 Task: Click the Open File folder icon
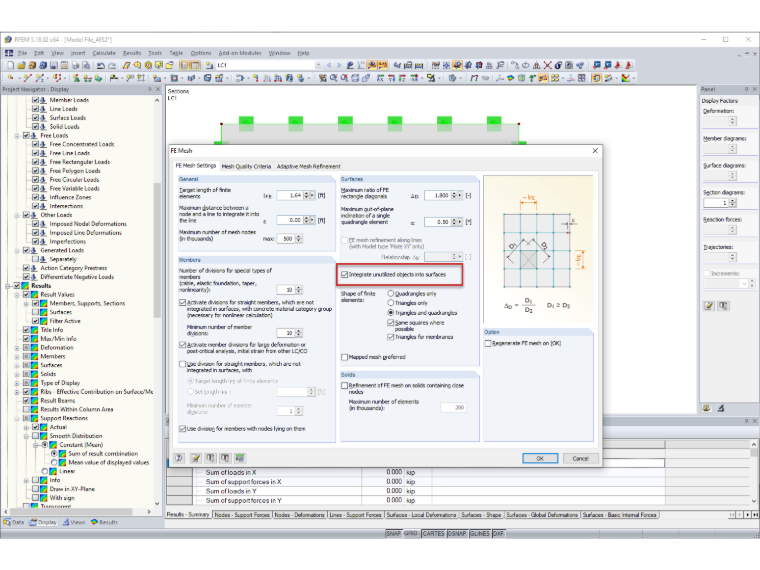coord(21,65)
